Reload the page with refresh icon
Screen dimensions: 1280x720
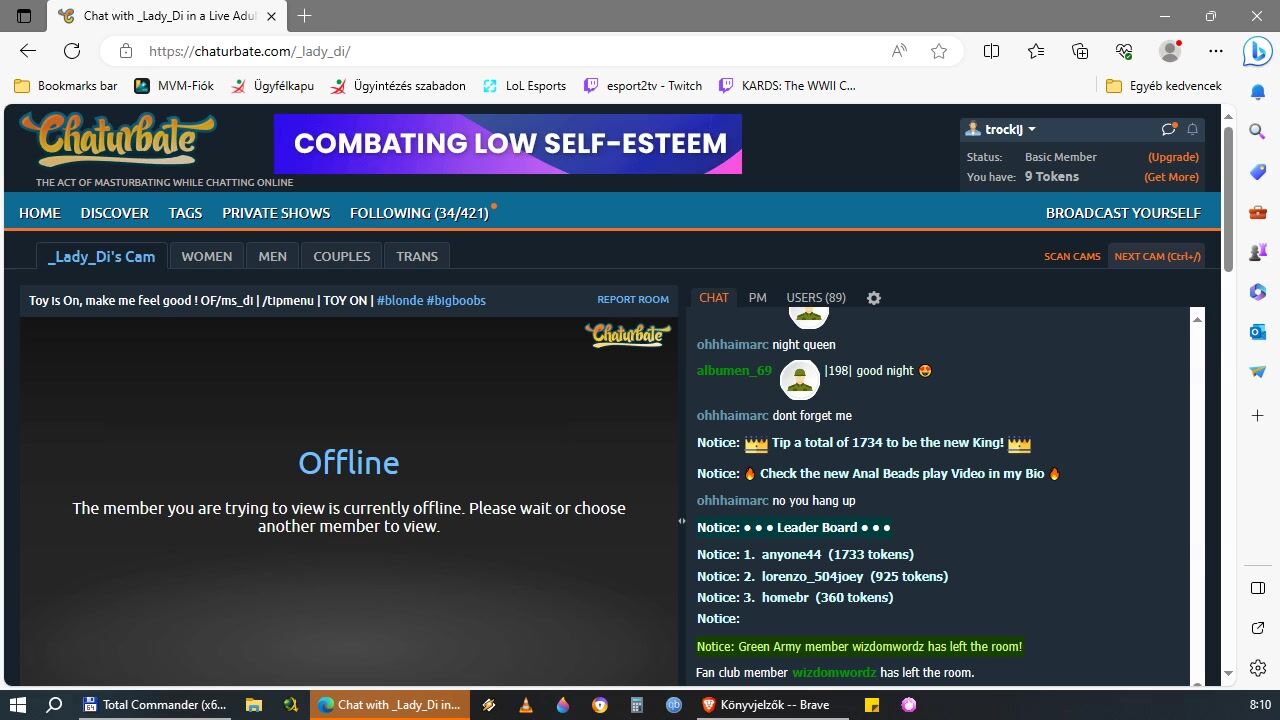point(72,51)
